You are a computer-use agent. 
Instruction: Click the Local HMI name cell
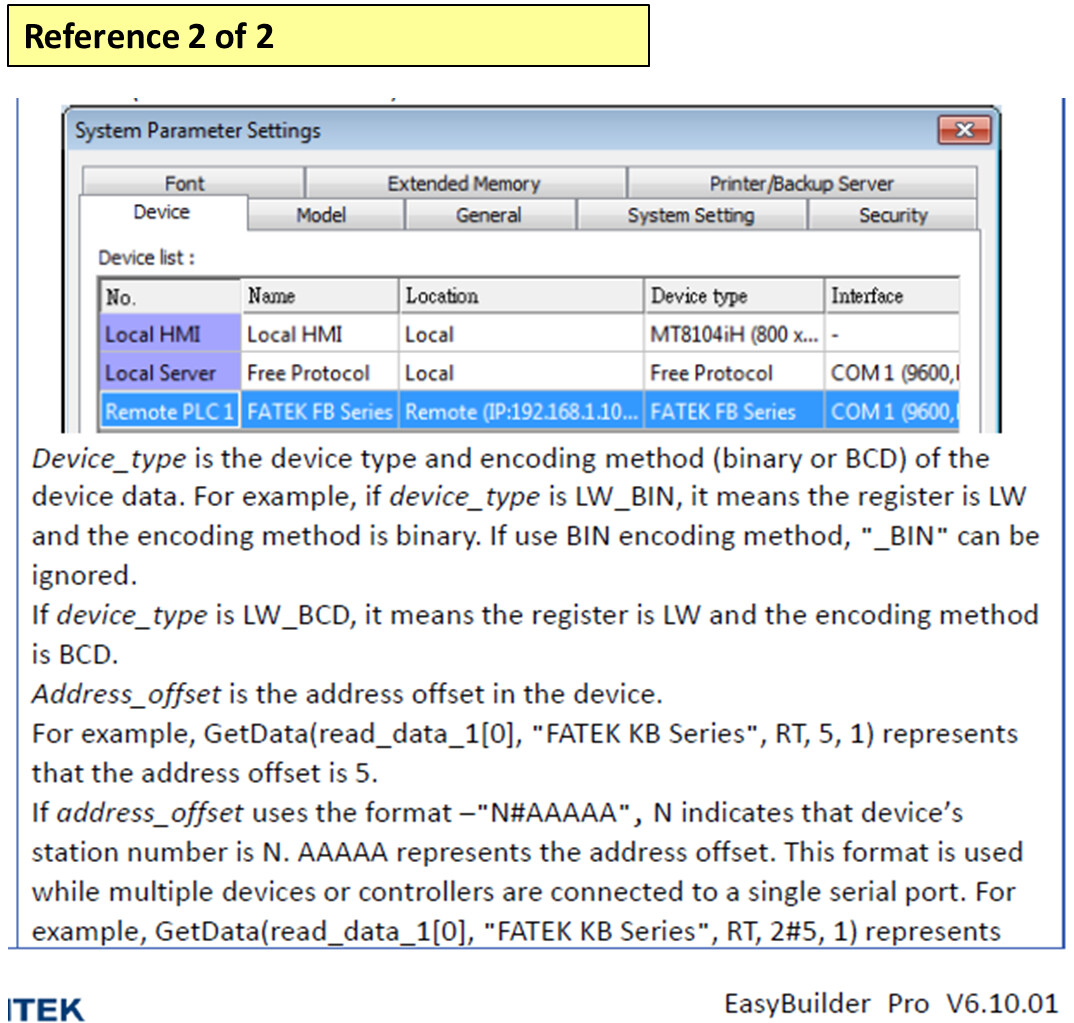coord(319,334)
